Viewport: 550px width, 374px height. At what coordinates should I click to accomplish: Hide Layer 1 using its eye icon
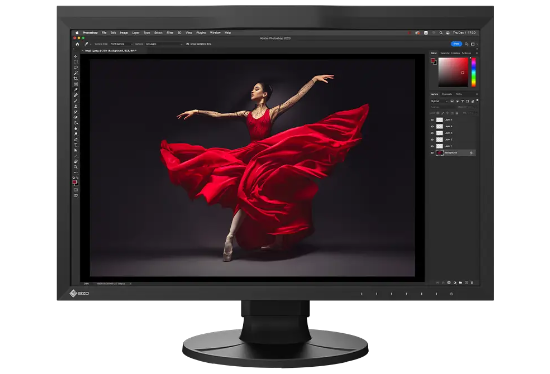click(432, 146)
